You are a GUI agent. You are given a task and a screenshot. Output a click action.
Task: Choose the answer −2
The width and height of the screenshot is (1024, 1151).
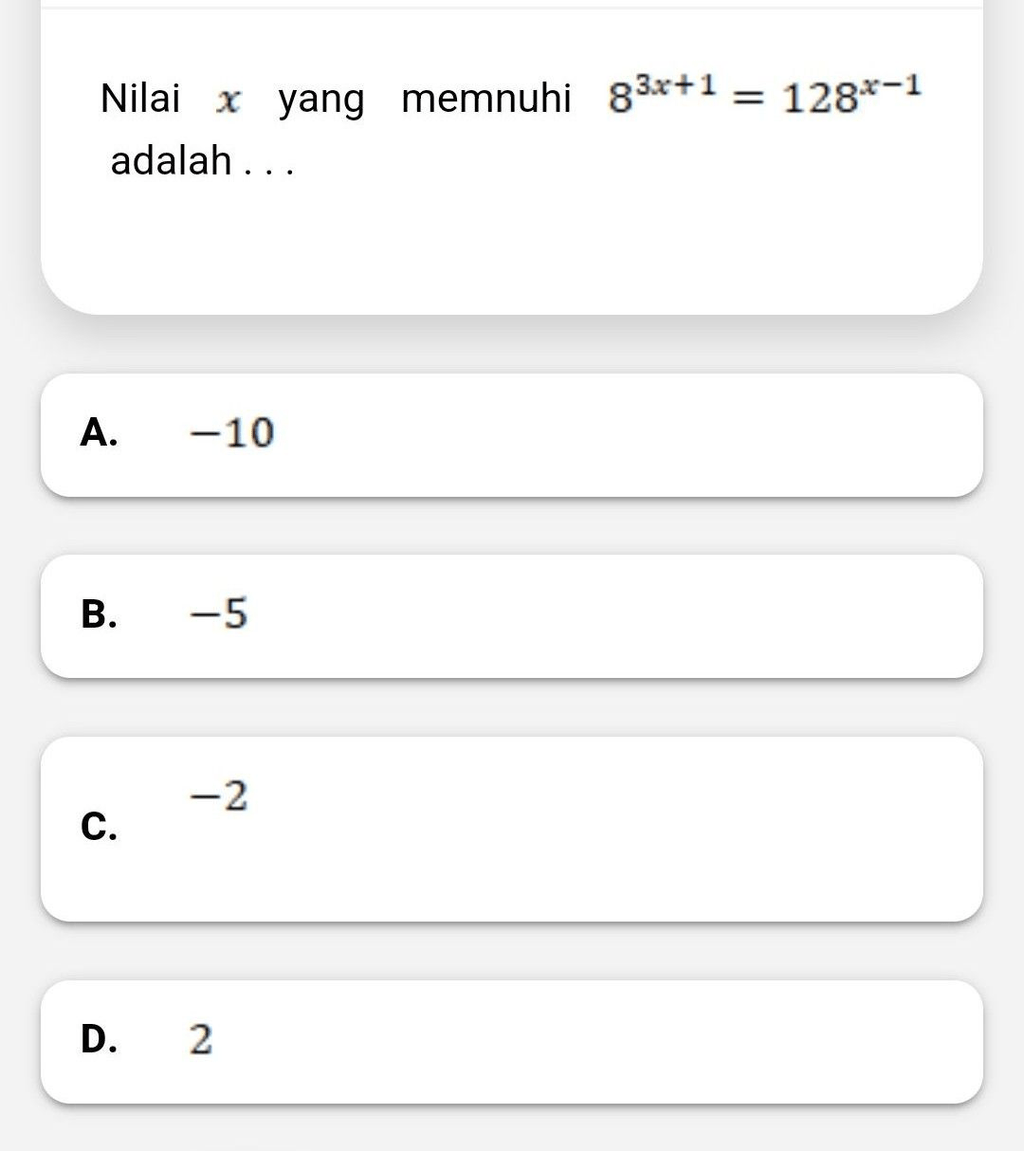(219, 796)
